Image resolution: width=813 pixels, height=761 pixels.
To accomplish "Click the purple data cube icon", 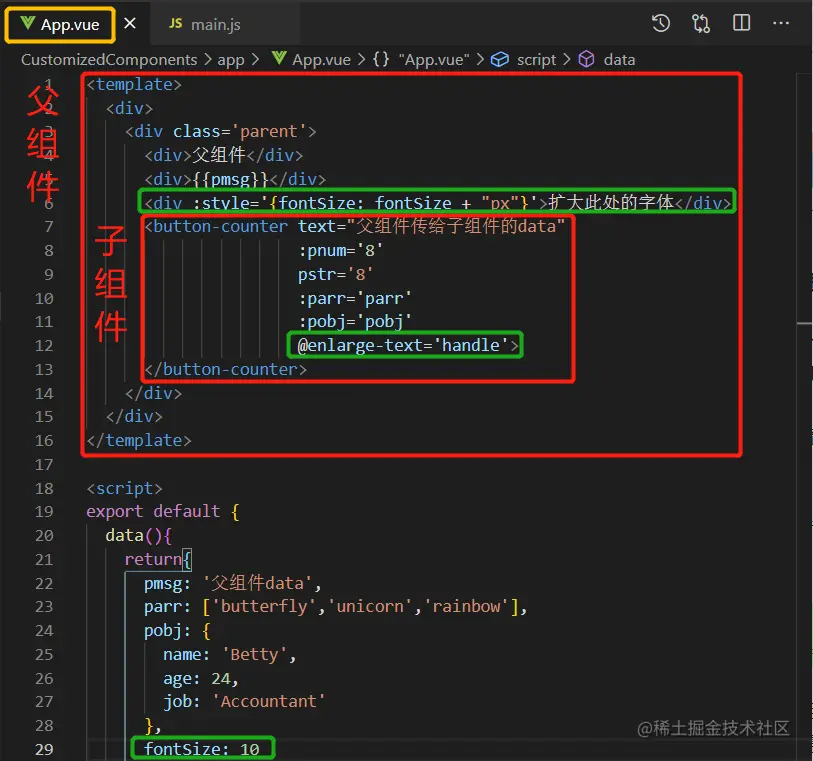I will [x=586, y=59].
